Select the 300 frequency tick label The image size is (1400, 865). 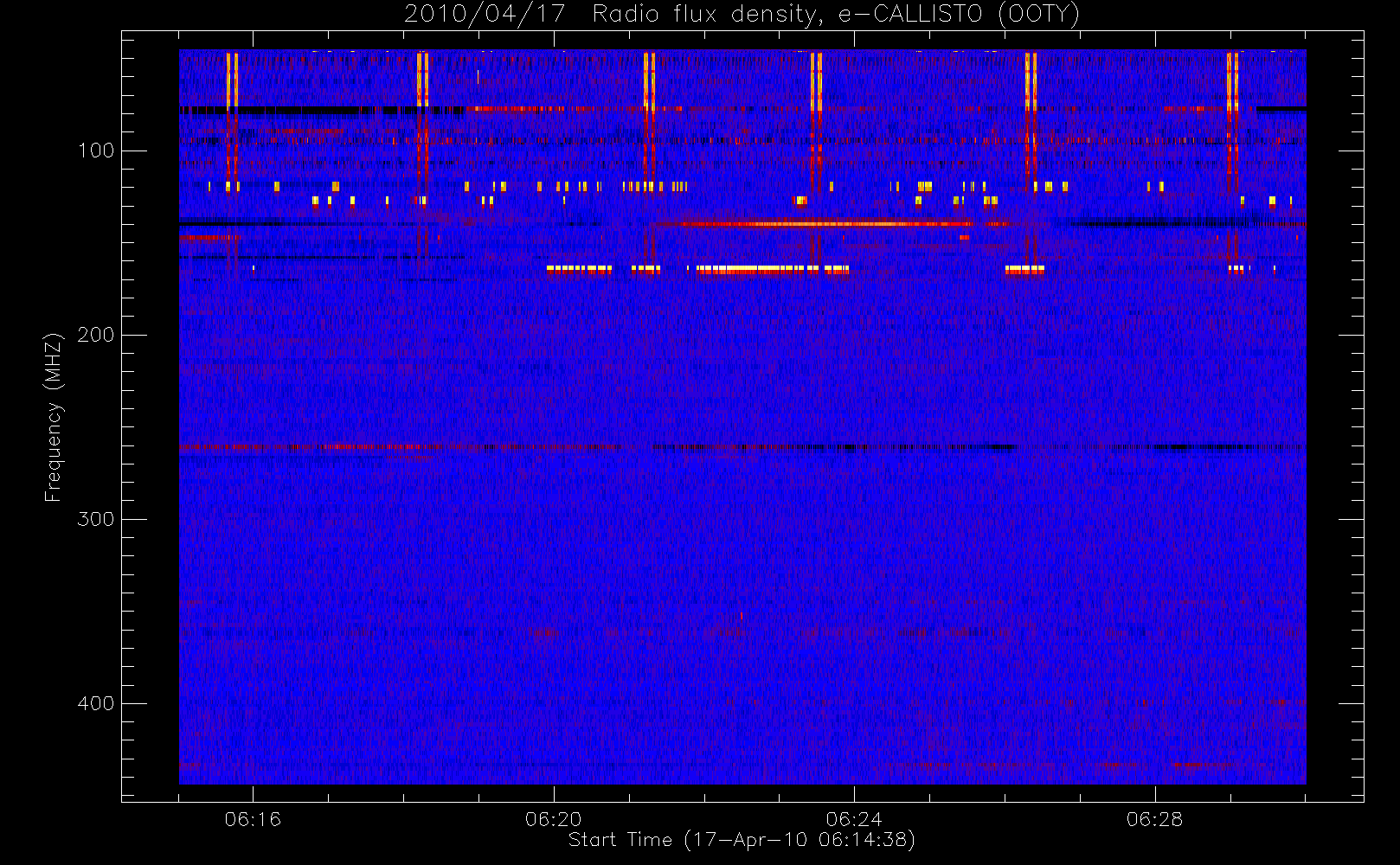[96, 519]
